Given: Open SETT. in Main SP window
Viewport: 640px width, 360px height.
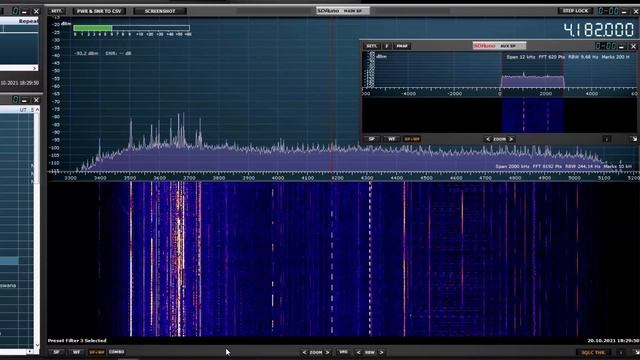Looking at the screenshot, I should coord(57,11).
